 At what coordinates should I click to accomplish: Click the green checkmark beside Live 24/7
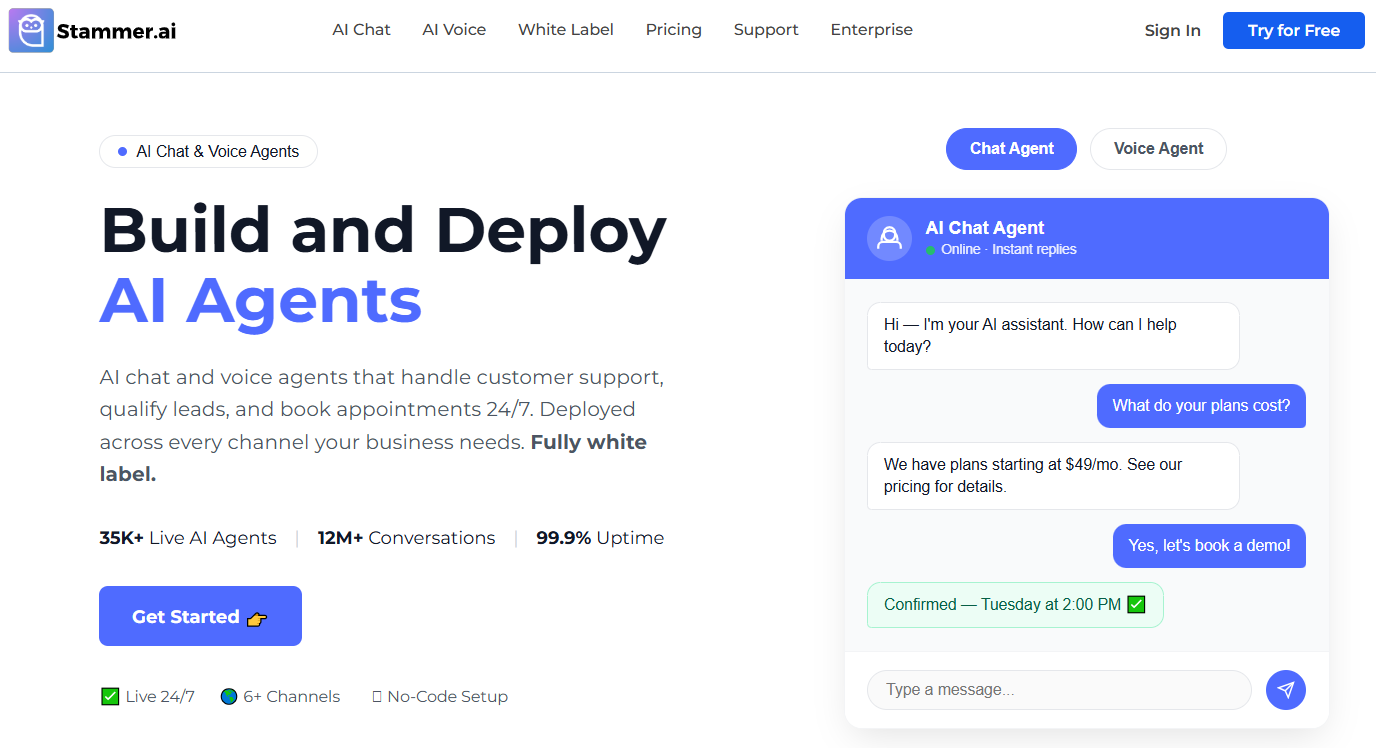pos(110,696)
